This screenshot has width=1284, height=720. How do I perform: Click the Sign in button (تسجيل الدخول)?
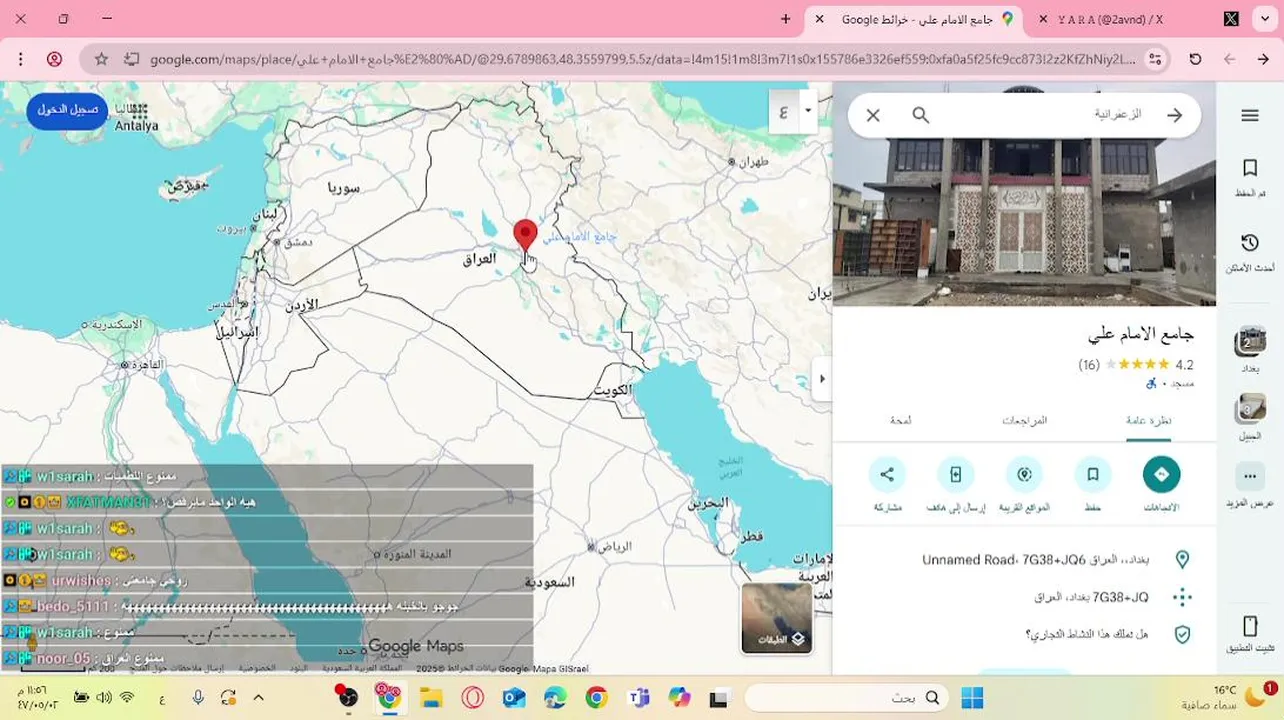coord(67,110)
